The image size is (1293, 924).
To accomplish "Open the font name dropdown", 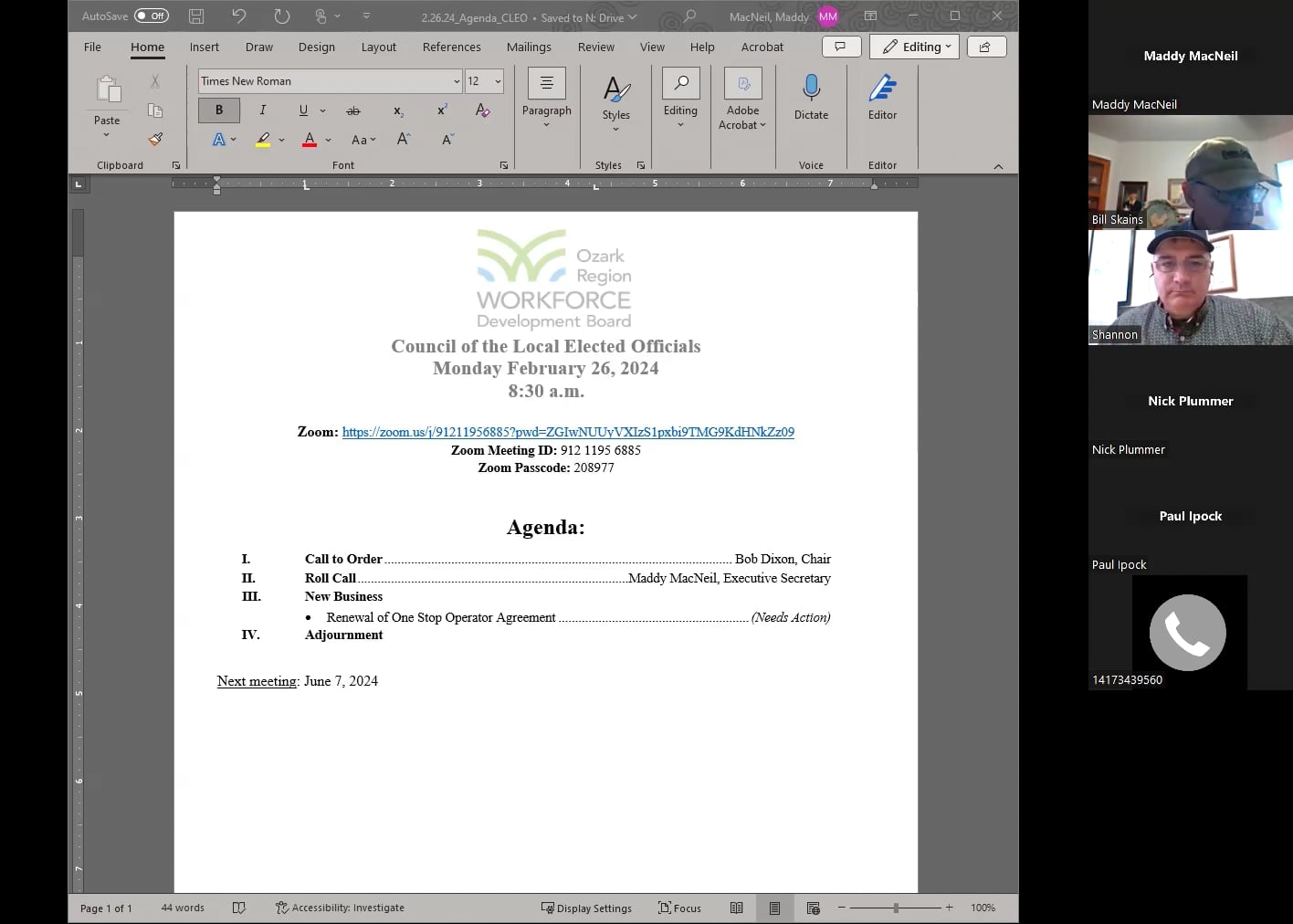I will pos(457,81).
